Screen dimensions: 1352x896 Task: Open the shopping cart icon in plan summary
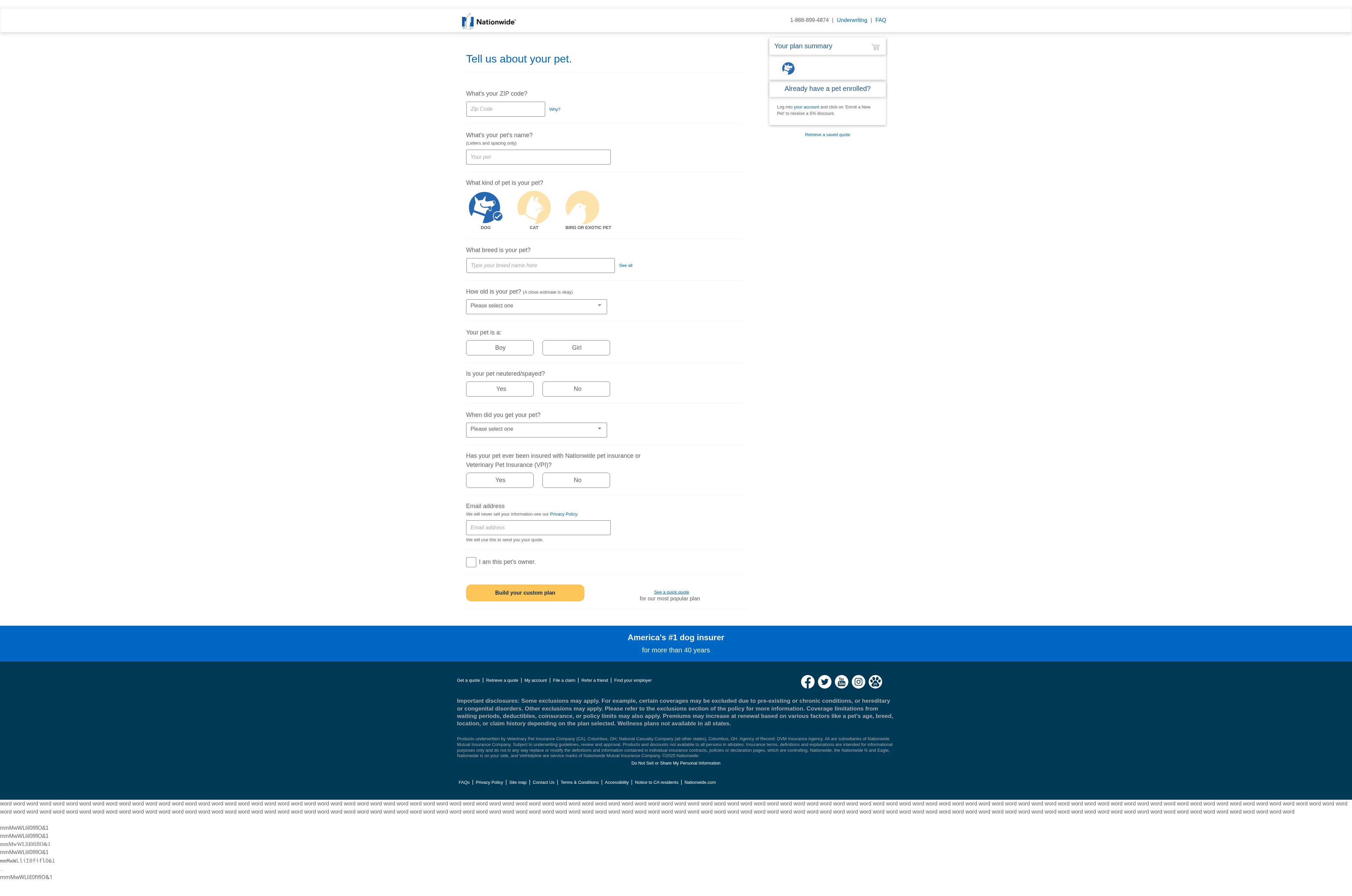875,47
